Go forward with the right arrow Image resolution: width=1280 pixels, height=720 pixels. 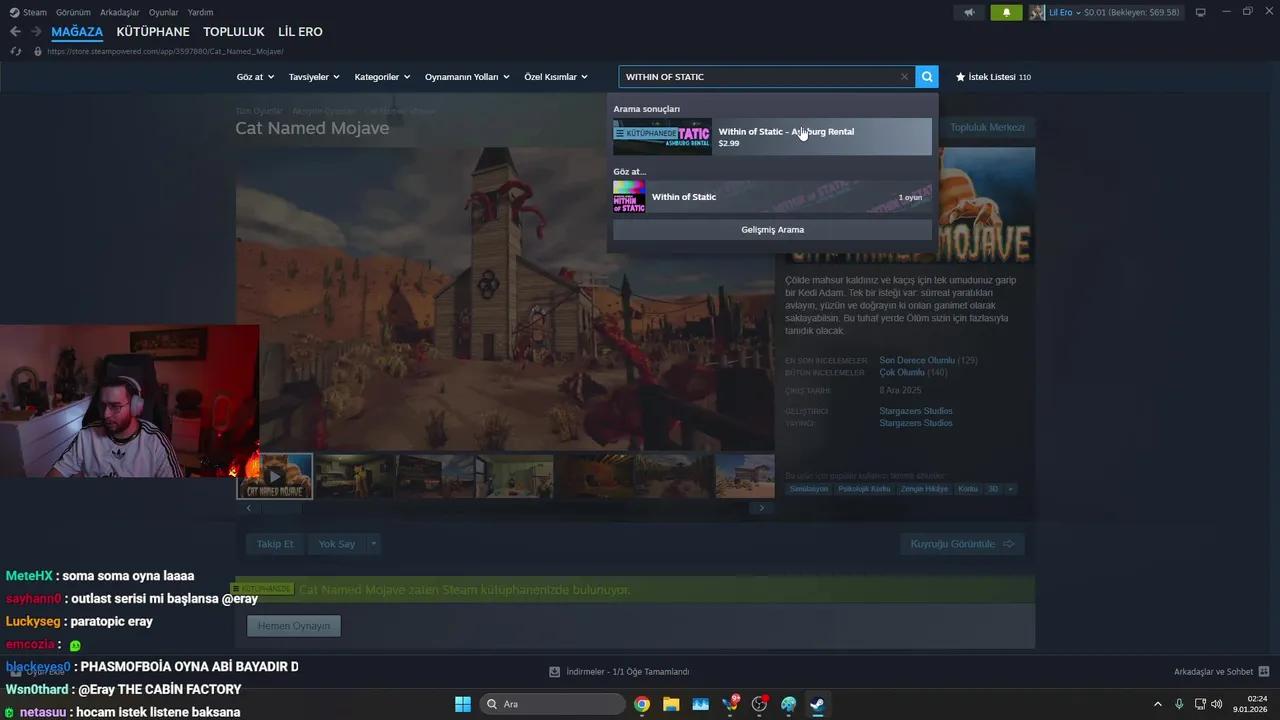tap(36, 32)
